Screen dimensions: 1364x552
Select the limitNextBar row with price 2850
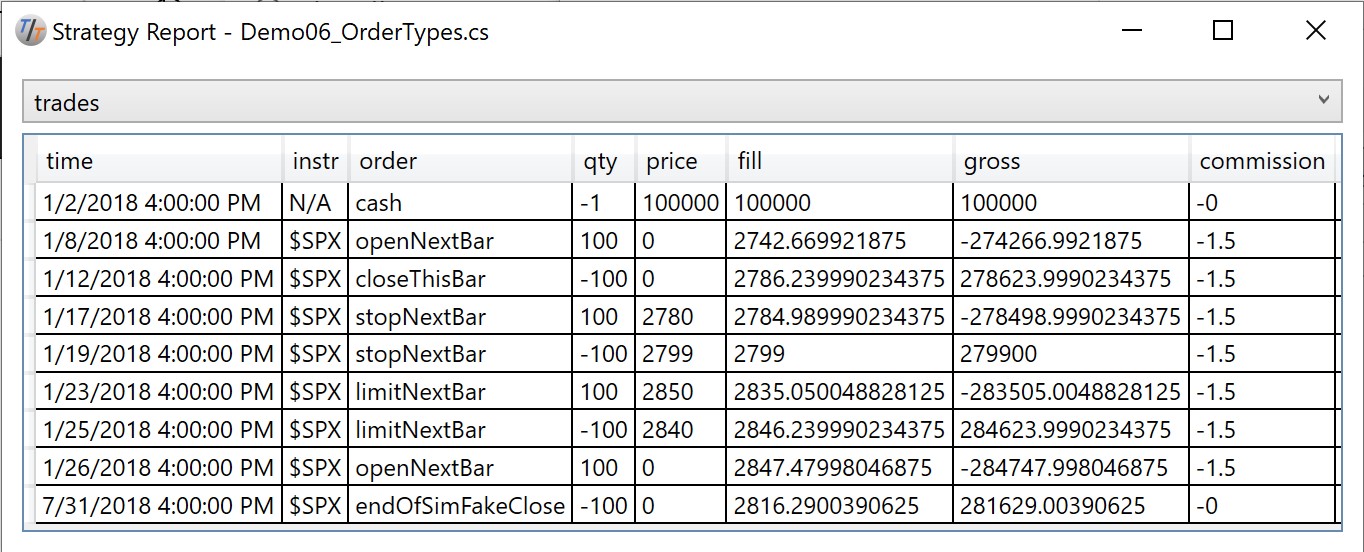[x=686, y=392]
